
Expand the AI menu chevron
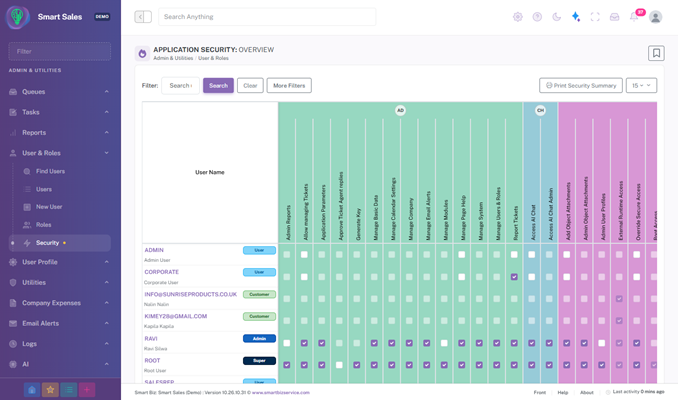tap(106, 364)
